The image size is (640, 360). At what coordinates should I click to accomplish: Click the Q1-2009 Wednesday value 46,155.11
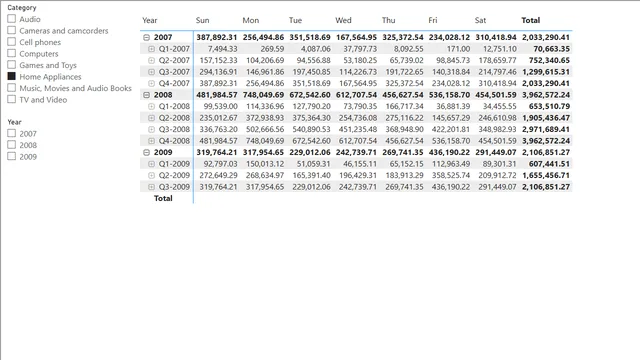click(x=360, y=164)
